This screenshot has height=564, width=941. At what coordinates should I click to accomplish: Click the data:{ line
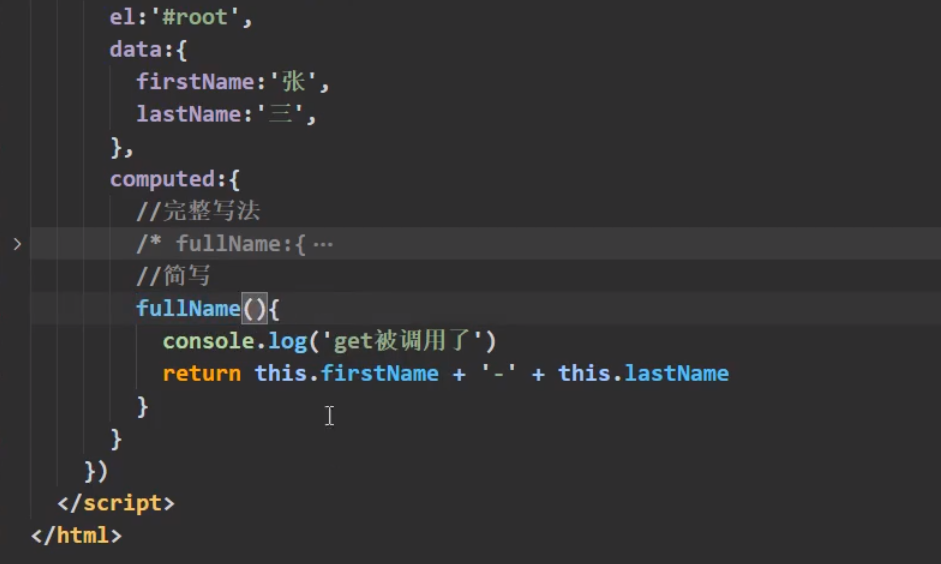point(148,49)
